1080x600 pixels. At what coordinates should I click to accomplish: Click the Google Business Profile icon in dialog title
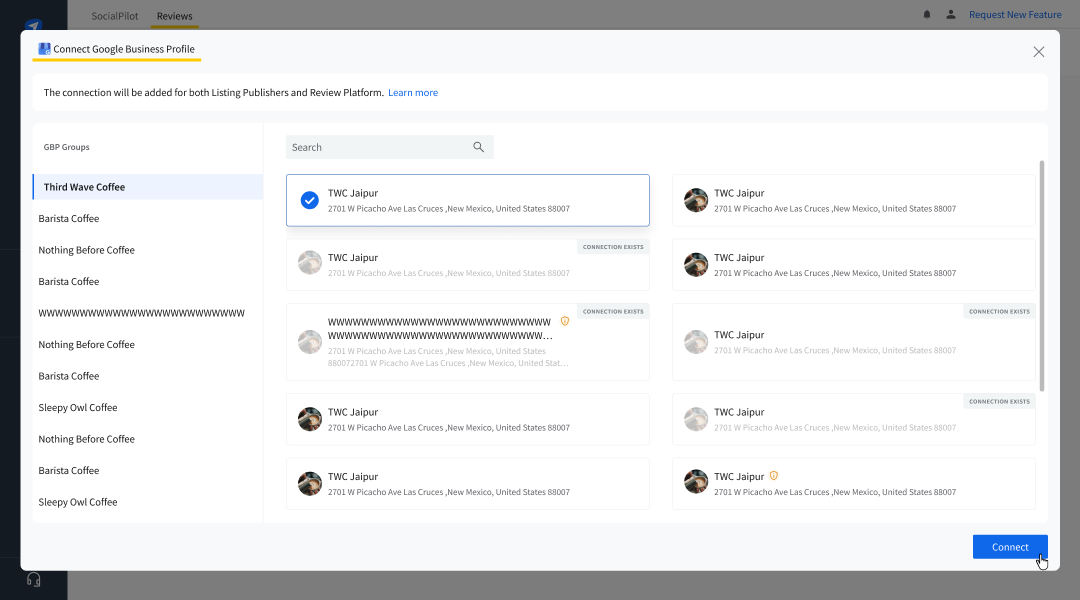pyautogui.click(x=44, y=49)
